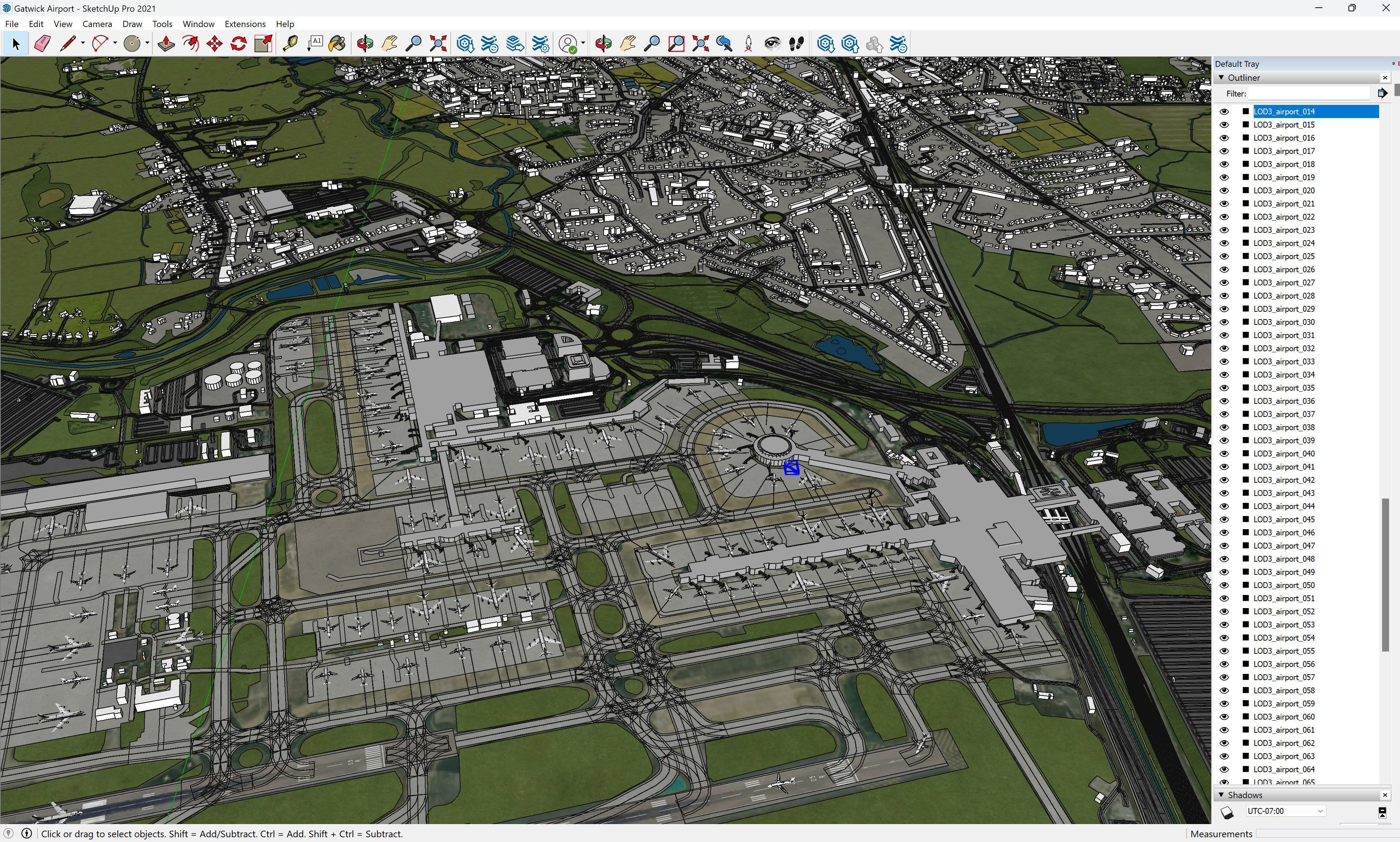This screenshot has height=842, width=1400.
Task: Select the Tape Measure tool
Action: [x=291, y=44]
